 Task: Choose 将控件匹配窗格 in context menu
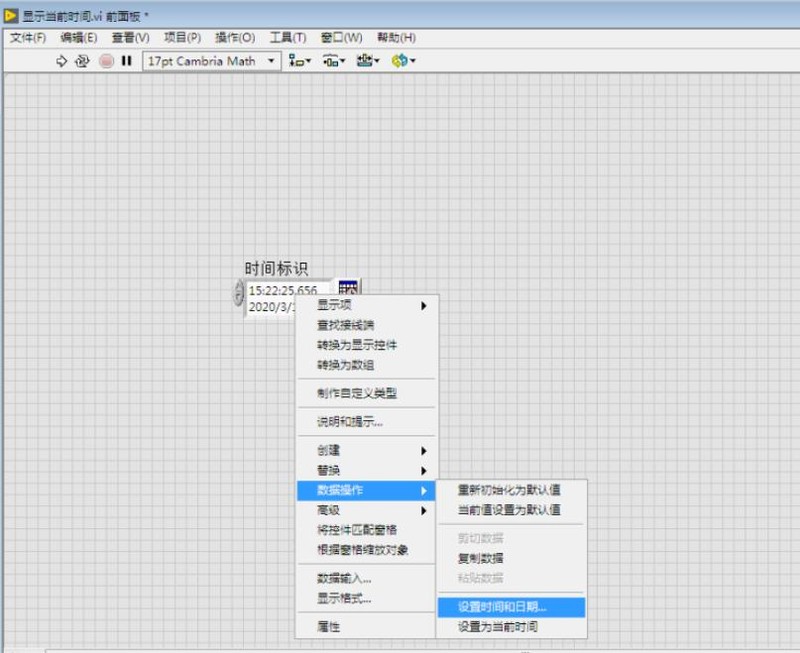(366, 530)
